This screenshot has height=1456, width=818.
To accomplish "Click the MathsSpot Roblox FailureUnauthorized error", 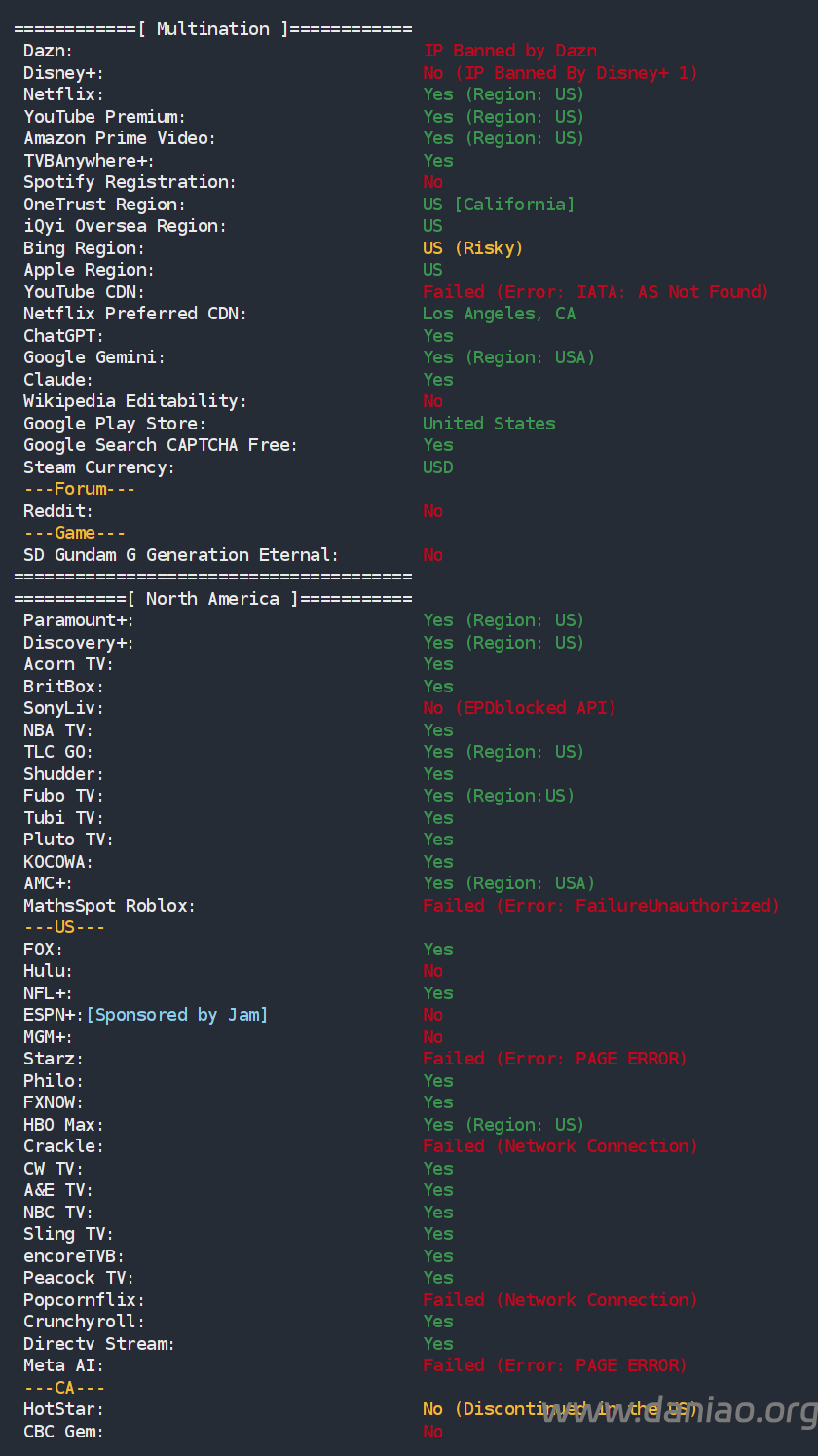I will click(x=601, y=906).
